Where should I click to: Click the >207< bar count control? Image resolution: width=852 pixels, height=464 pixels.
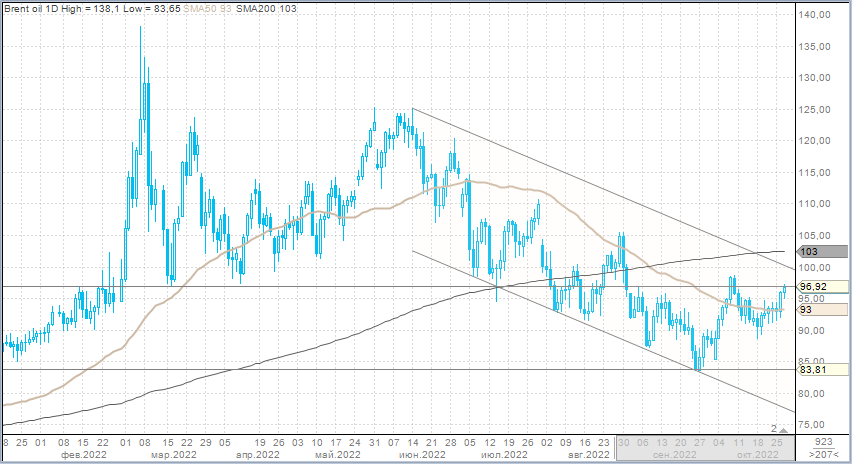tap(823, 454)
